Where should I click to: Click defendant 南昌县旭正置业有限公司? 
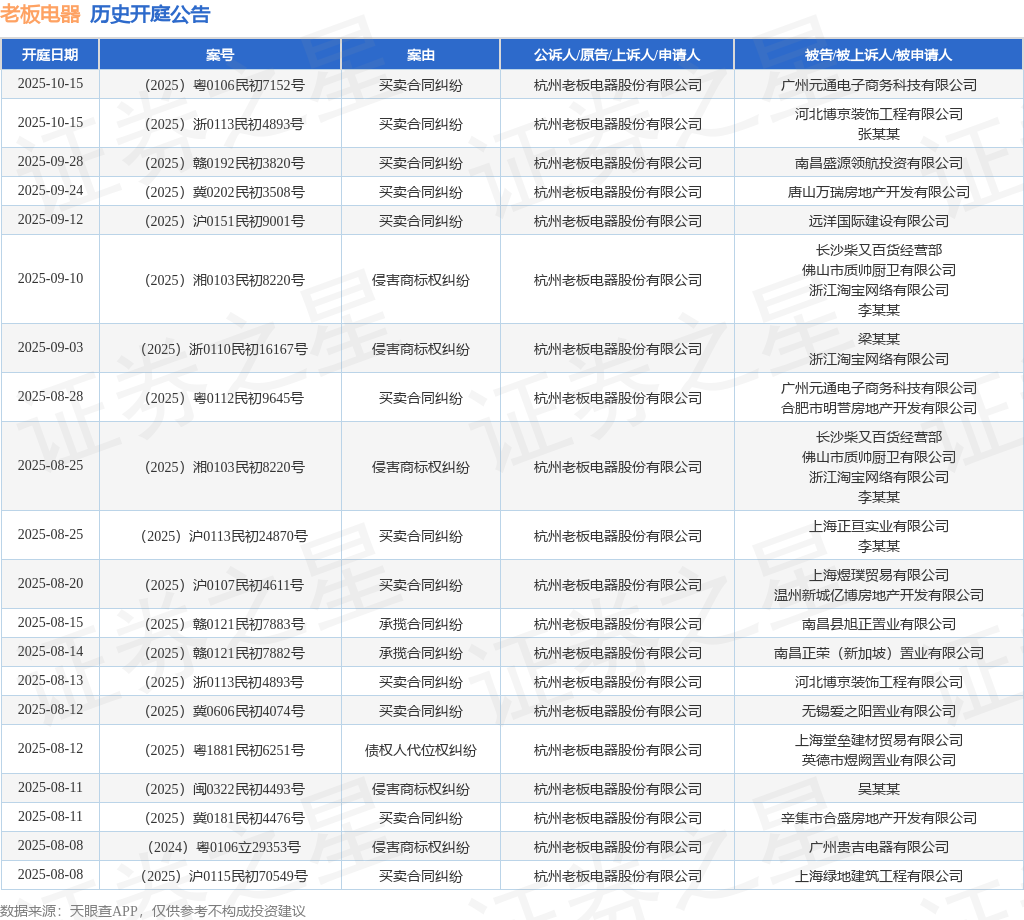[x=878, y=624]
